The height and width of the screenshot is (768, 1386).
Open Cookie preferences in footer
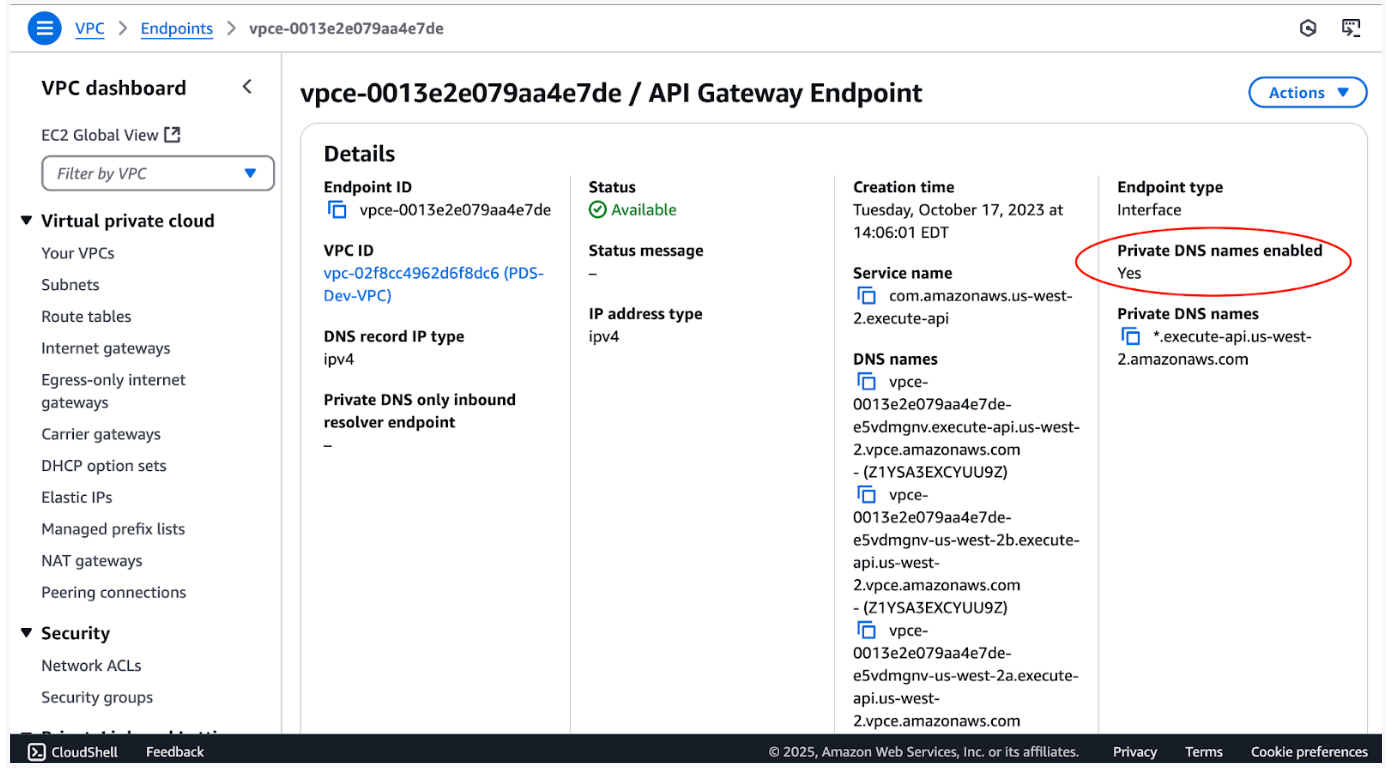click(1309, 752)
